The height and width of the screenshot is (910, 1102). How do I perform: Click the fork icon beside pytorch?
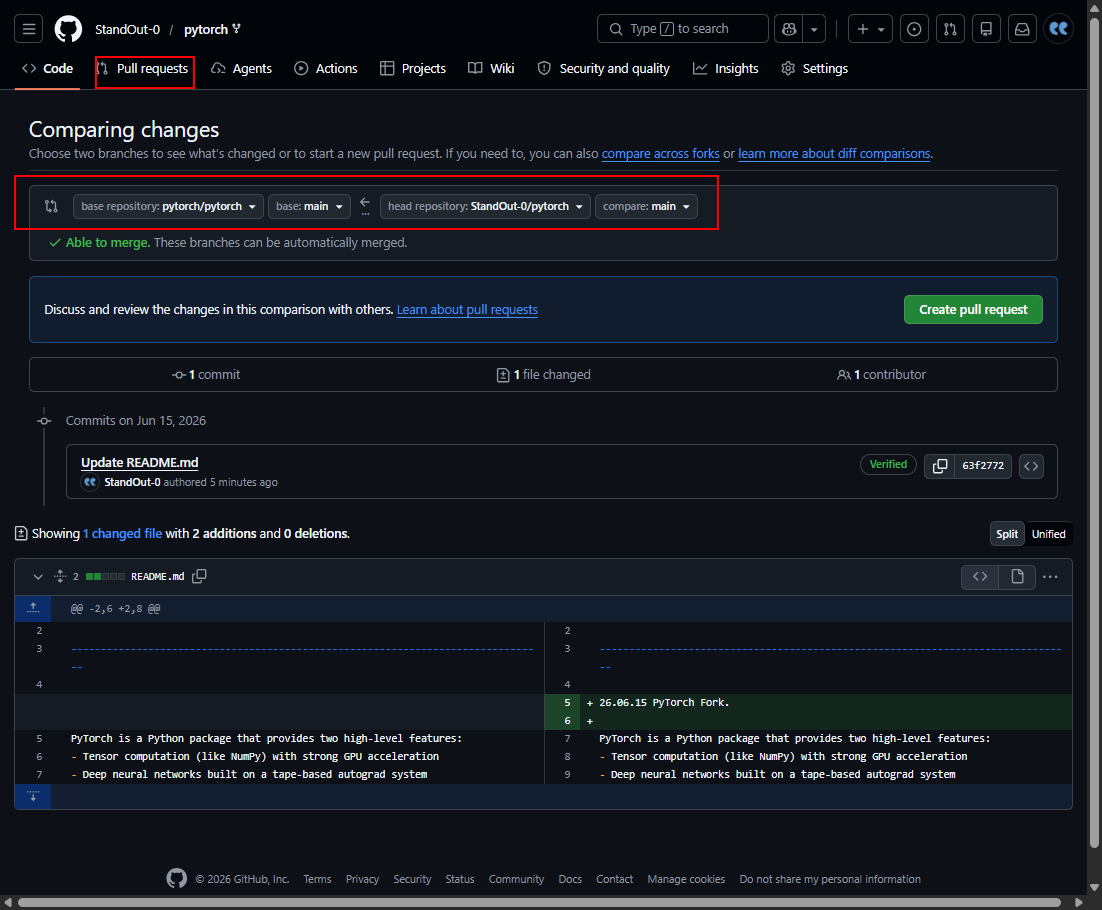click(237, 29)
